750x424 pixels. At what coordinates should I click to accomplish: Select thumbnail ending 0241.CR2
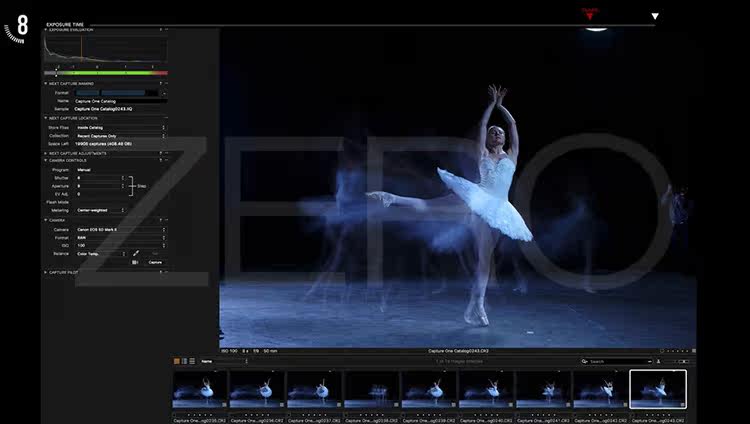[543, 390]
